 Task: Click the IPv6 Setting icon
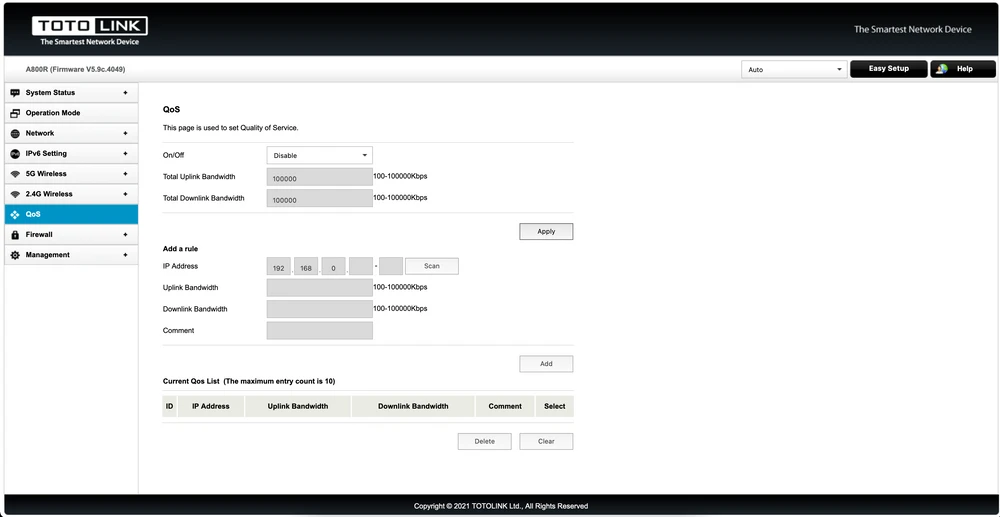[15, 154]
